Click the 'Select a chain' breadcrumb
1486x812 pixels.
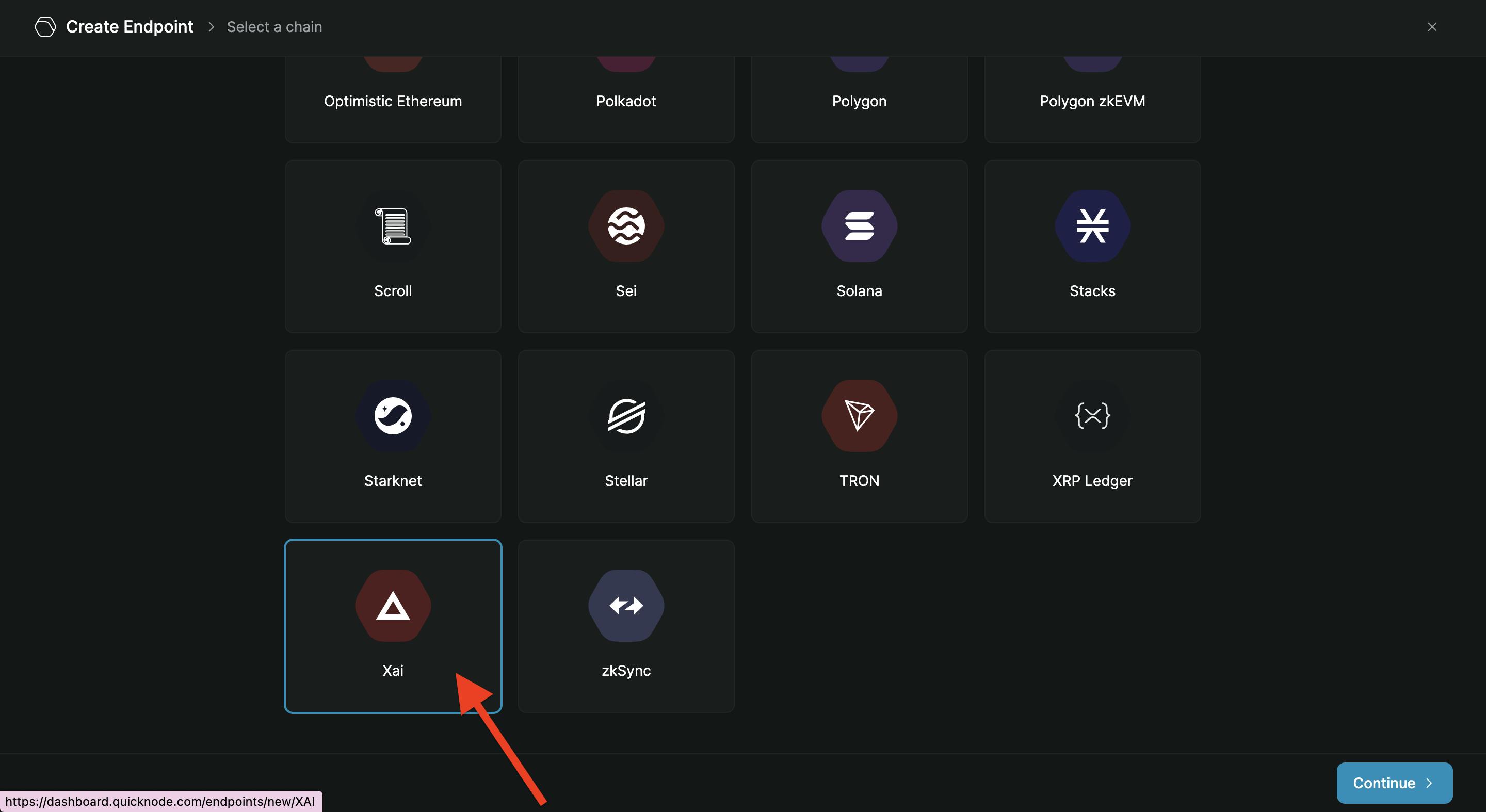pos(274,26)
